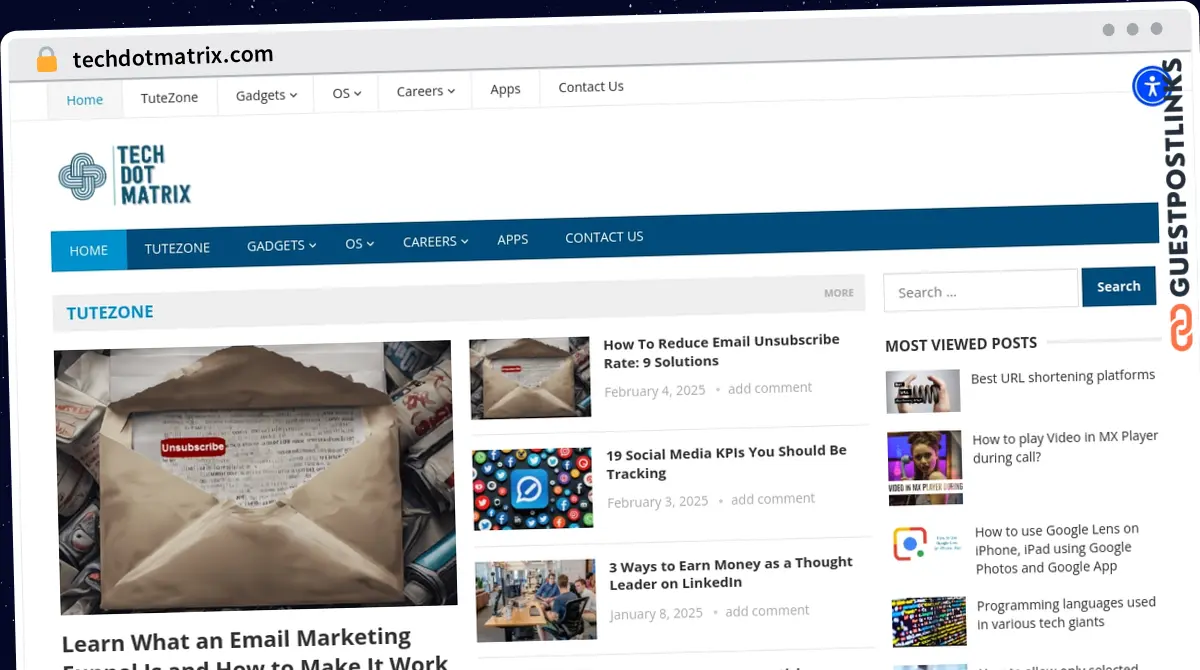Open TuteZone in the top menu
Viewport: 1200px width, 670px height.
169,97
